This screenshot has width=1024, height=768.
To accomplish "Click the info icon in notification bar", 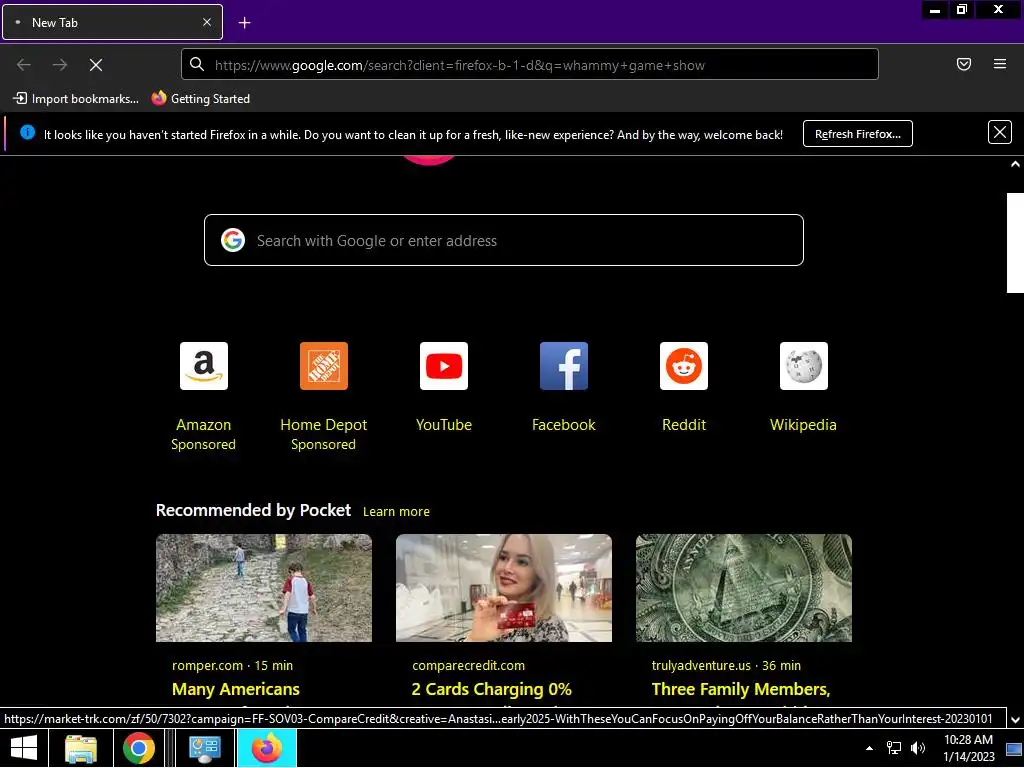I will (x=27, y=133).
